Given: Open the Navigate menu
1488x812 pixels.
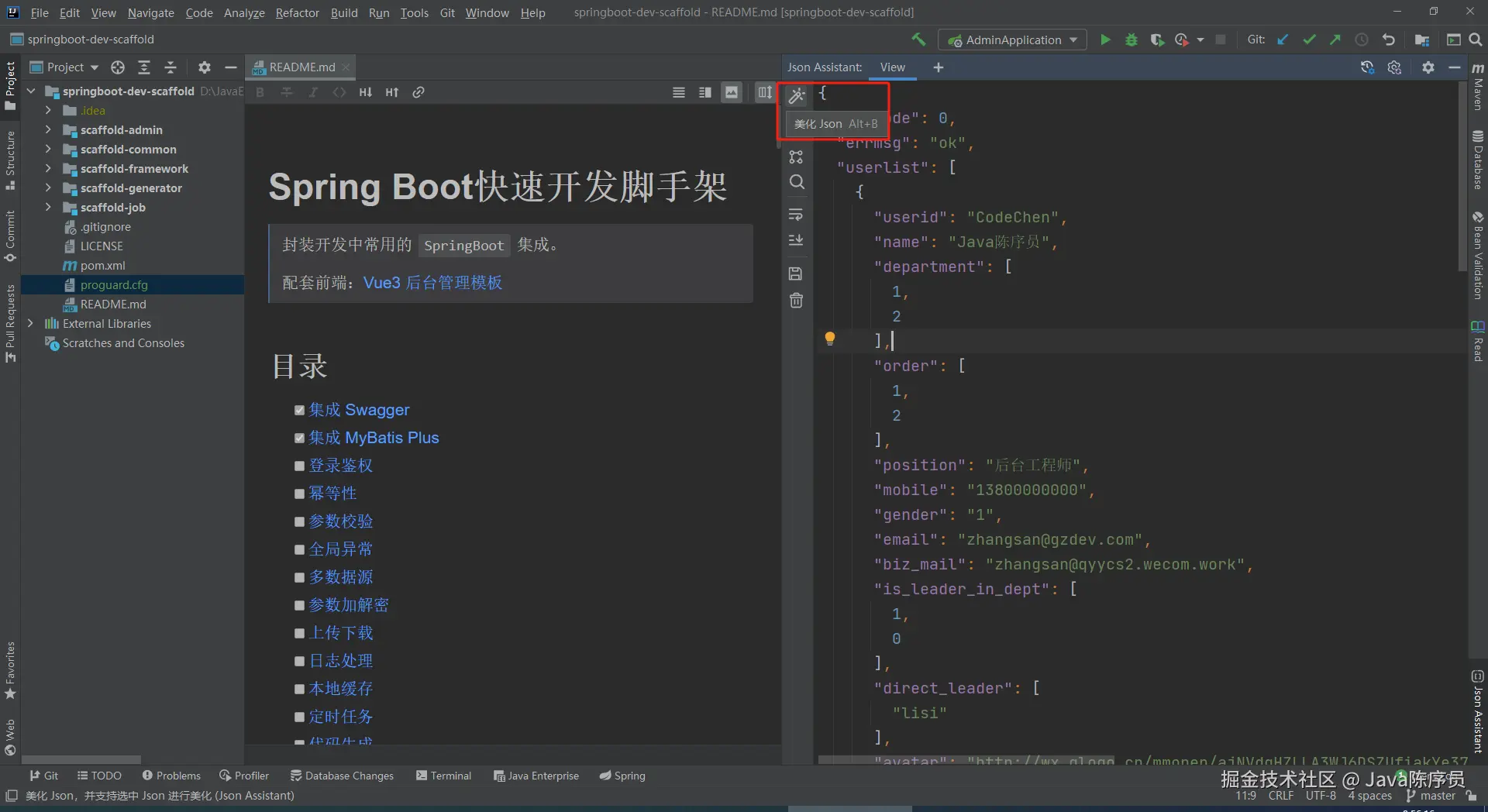Looking at the screenshot, I should pyautogui.click(x=150, y=12).
